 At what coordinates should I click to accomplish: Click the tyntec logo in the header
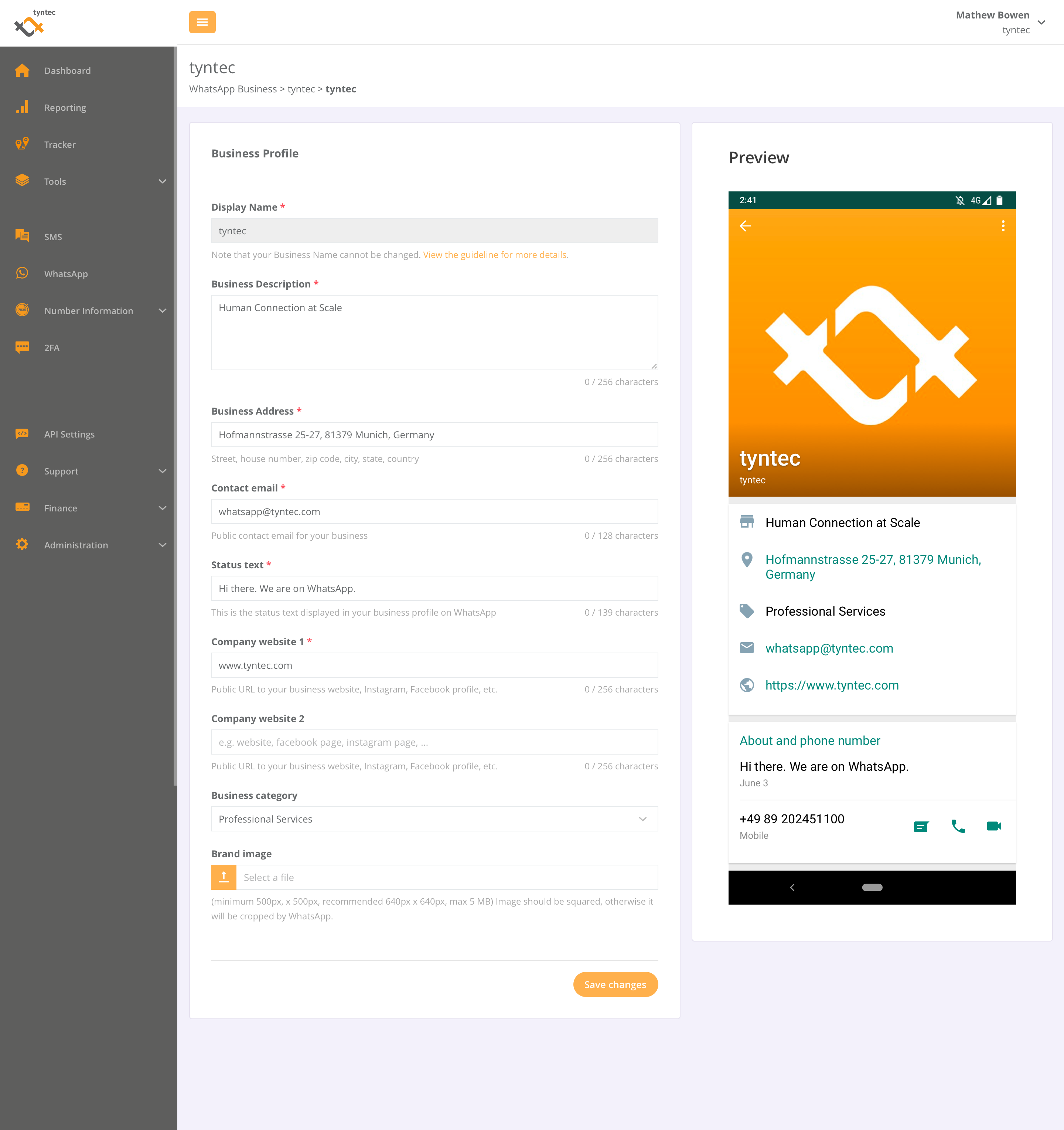[x=35, y=23]
